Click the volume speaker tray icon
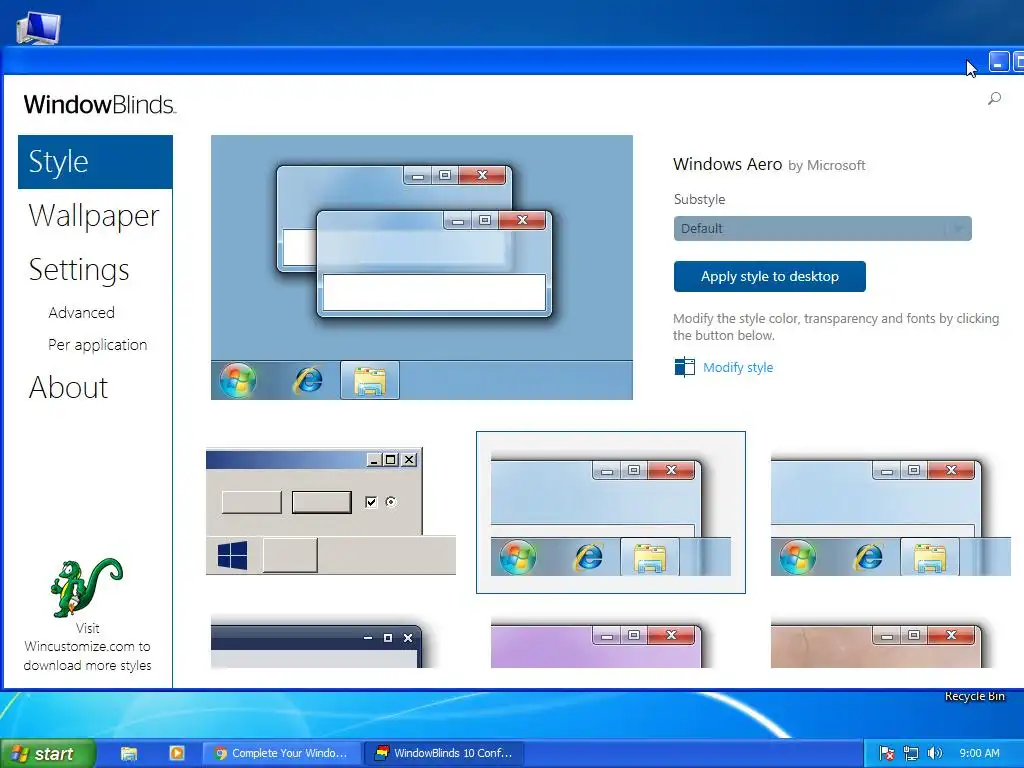Viewport: 1024px width, 768px height. 935,753
